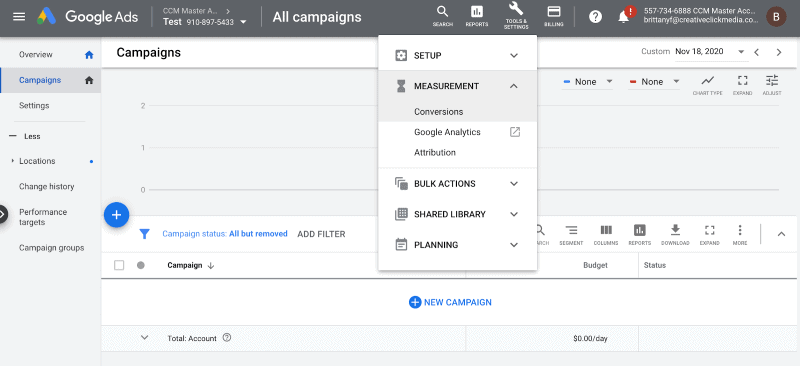Click the $0.00/day total budget value
The image size is (800, 366).
(x=590, y=338)
